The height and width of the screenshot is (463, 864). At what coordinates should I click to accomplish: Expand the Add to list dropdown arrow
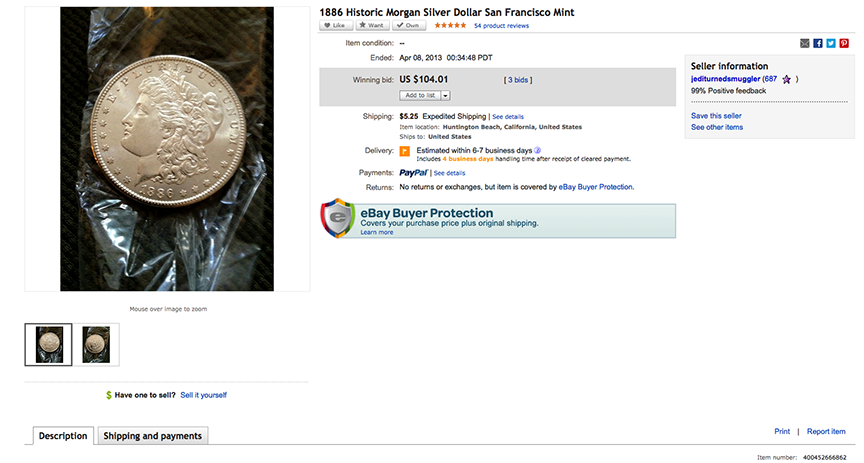click(446, 96)
